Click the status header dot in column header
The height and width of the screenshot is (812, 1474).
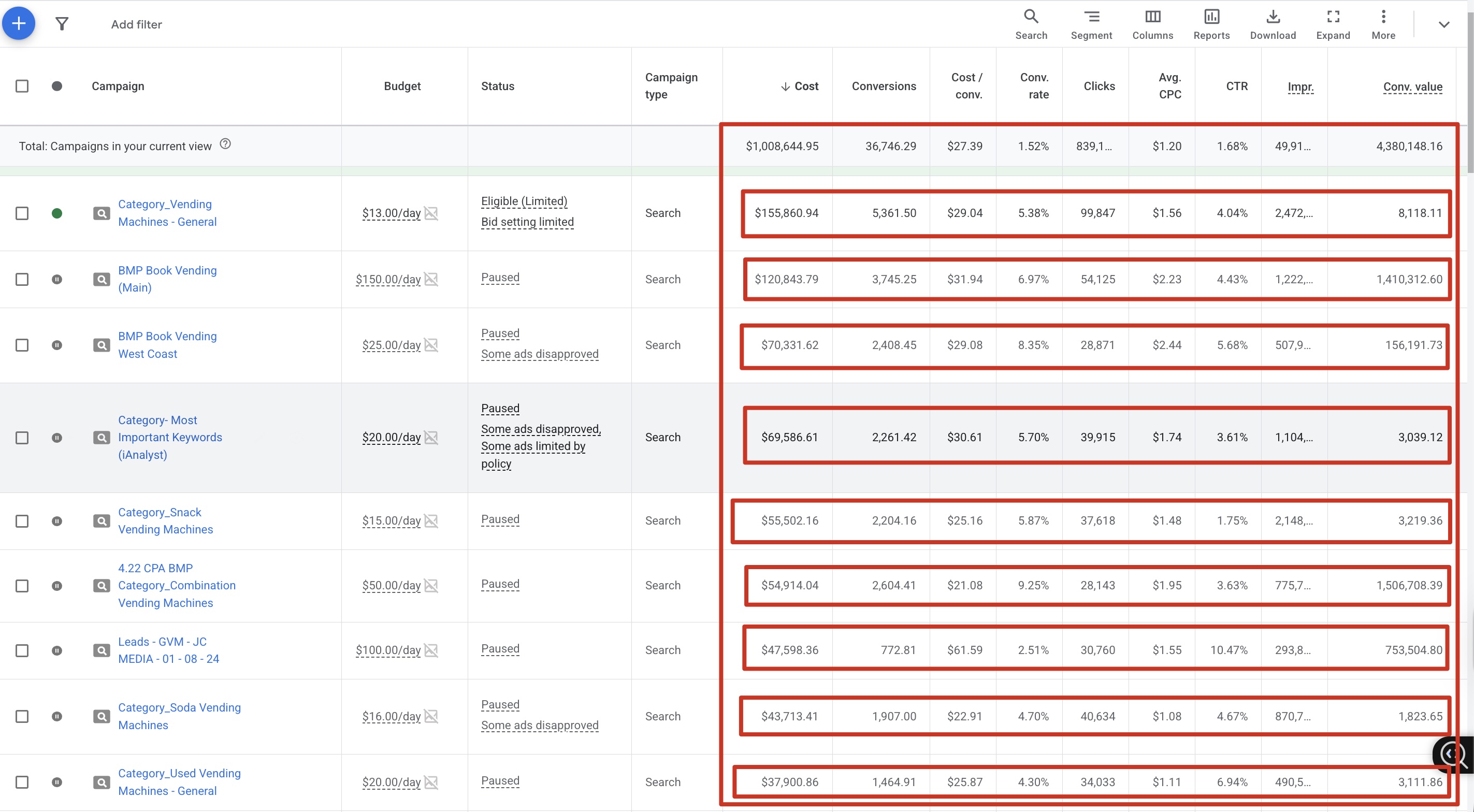coord(56,86)
